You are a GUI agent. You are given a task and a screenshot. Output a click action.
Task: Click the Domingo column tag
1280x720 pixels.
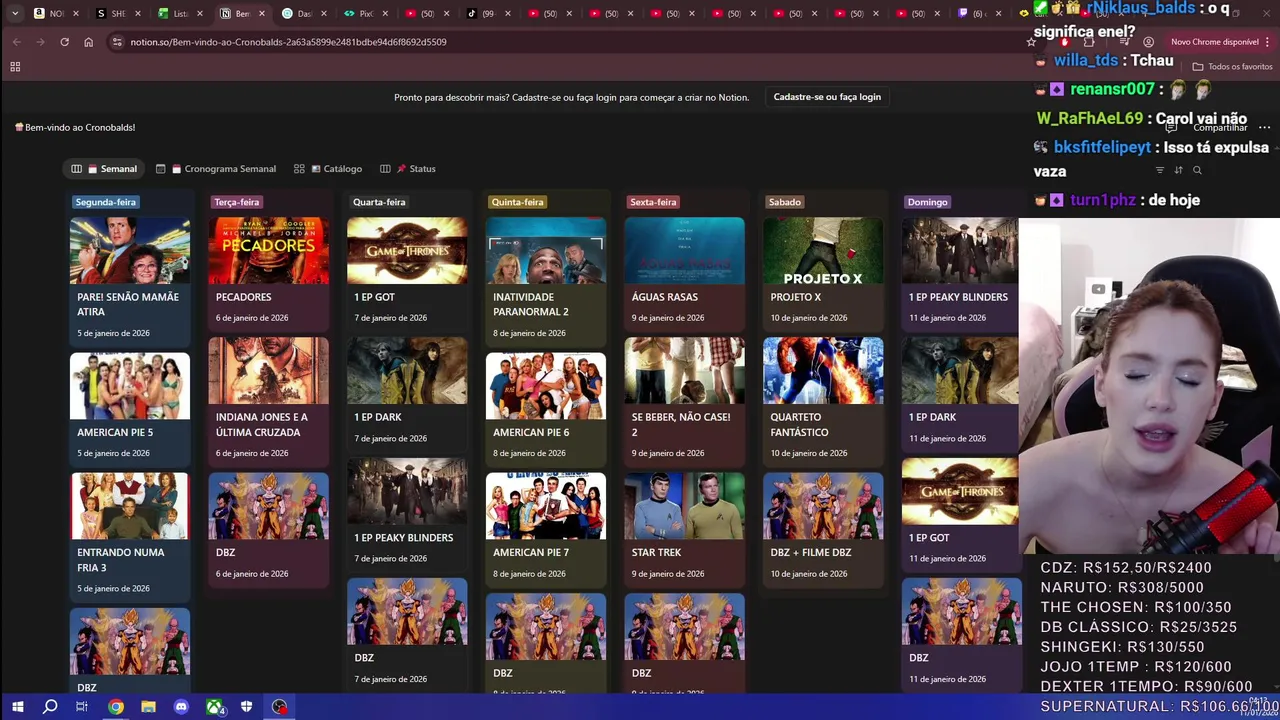pyautogui.click(x=927, y=202)
